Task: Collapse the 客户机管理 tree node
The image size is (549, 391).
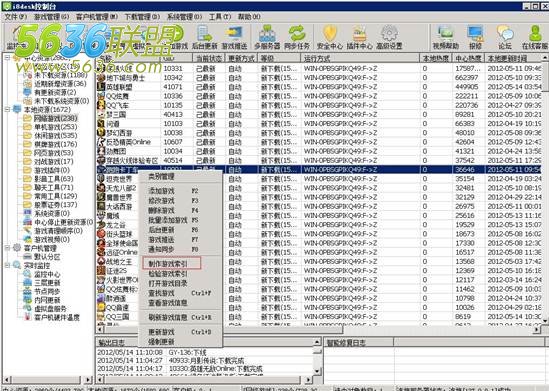Action: tap(7, 248)
